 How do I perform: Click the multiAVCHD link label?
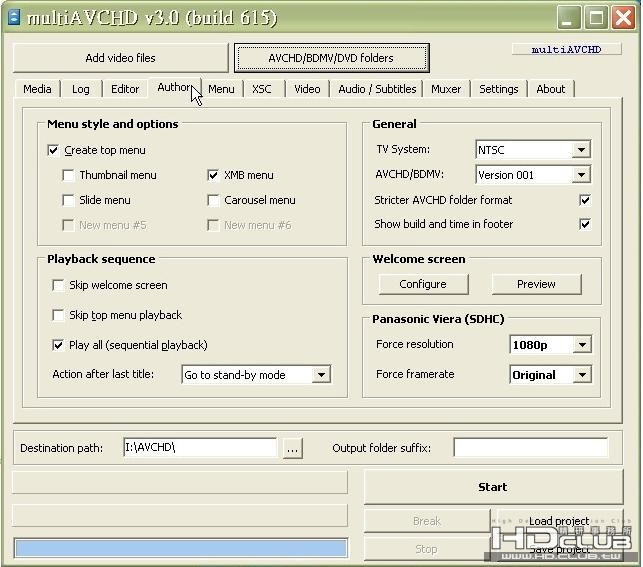566,50
